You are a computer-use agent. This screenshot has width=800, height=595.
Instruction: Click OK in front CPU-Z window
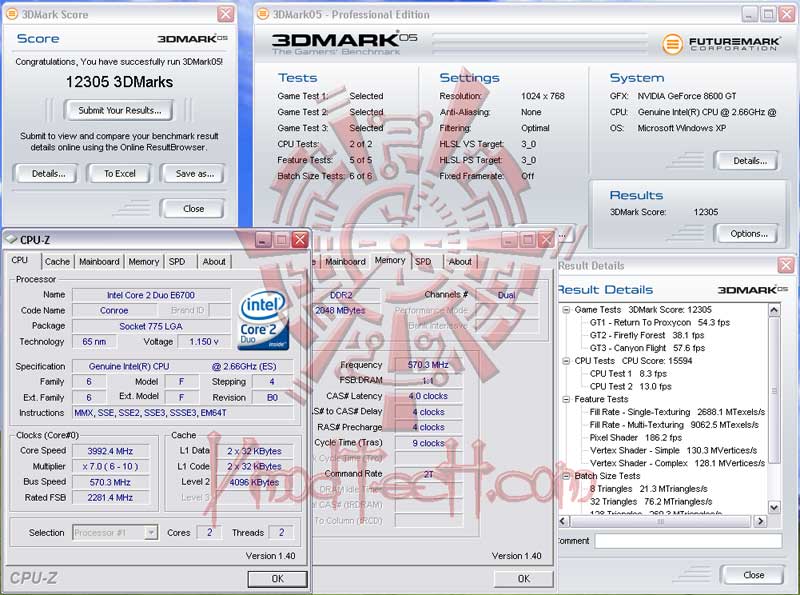tap(277, 579)
